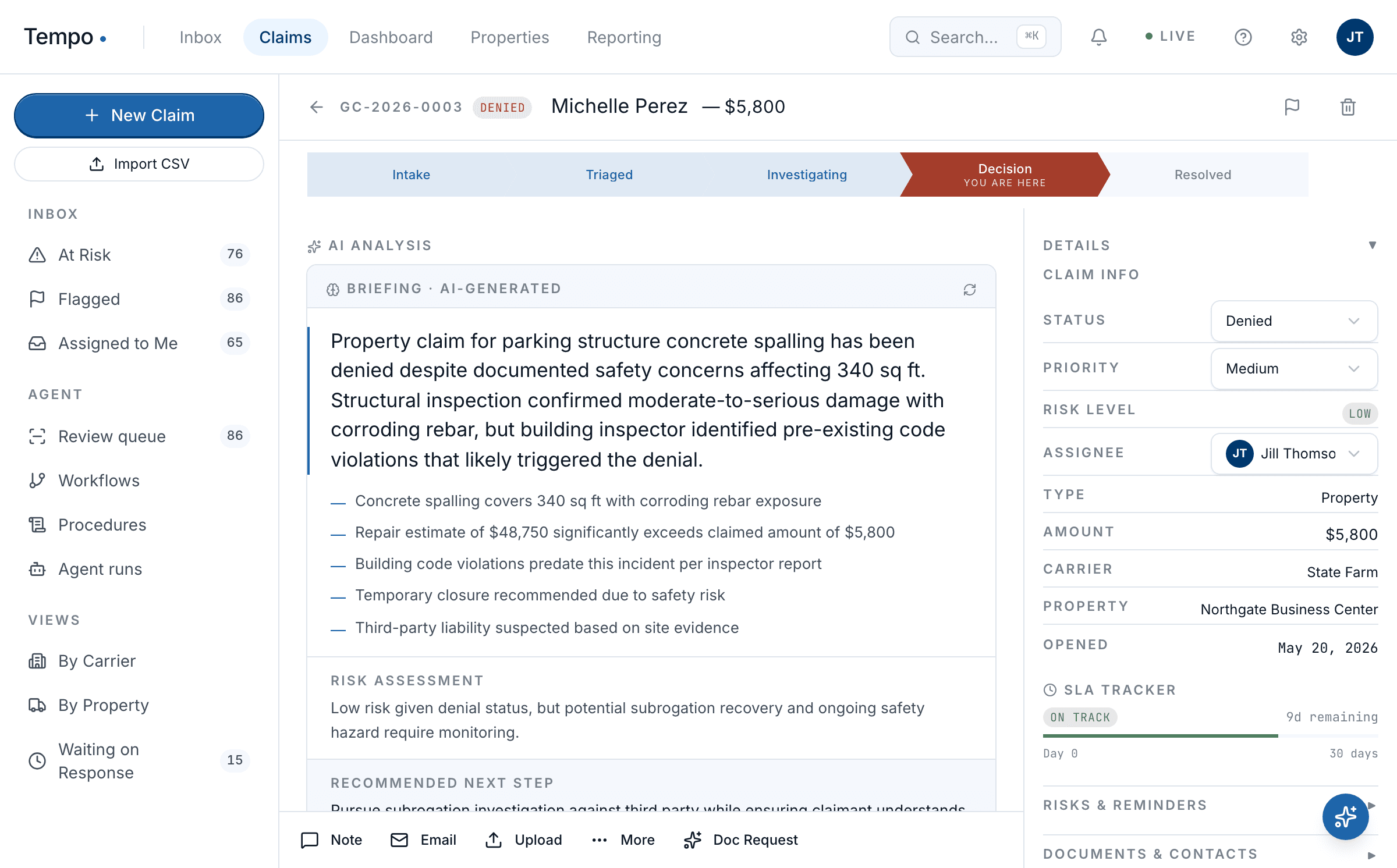The image size is (1397, 868).
Task: Click the Import CSV button
Action: pyautogui.click(x=139, y=164)
